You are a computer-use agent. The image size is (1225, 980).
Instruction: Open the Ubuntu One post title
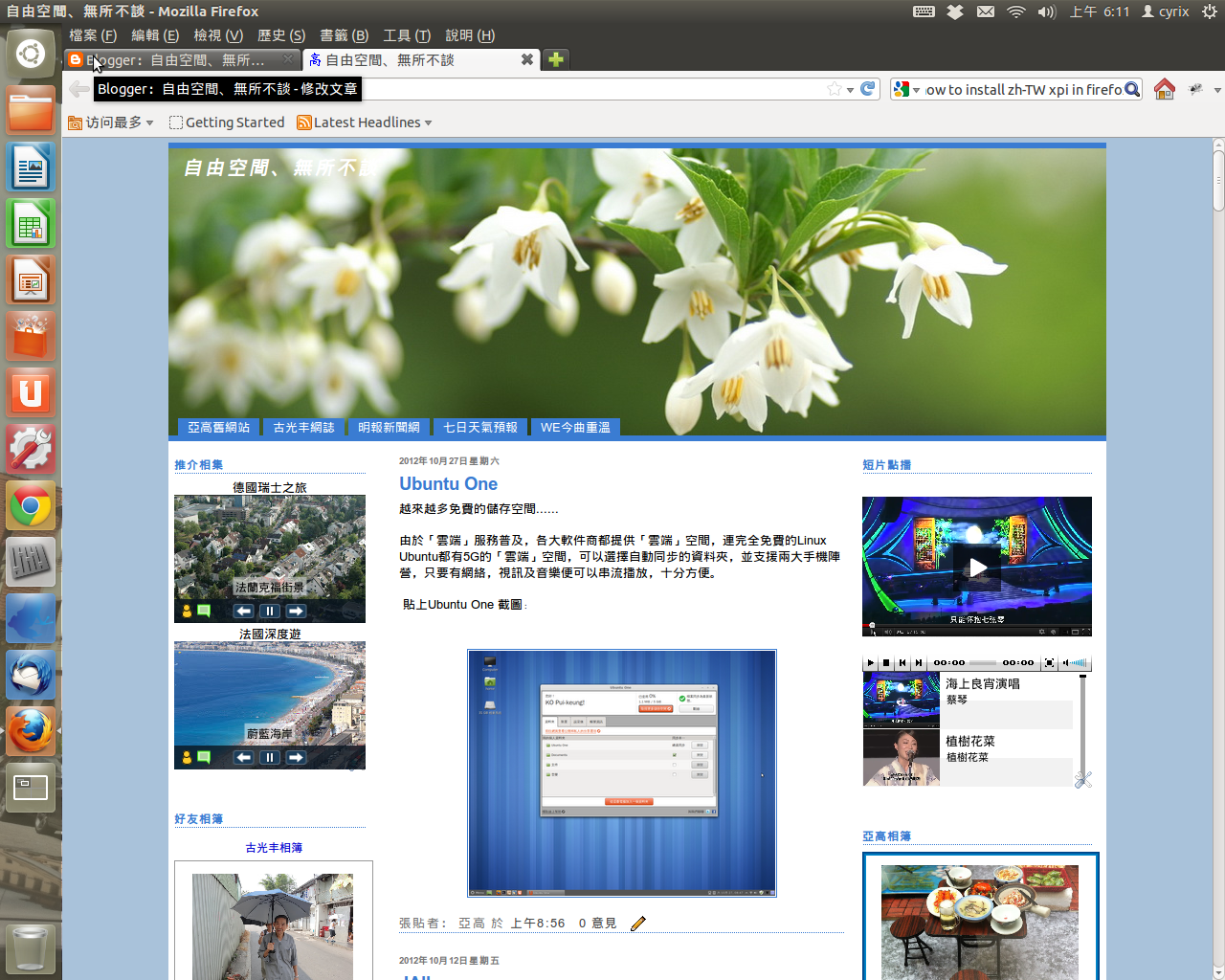click(448, 484)
